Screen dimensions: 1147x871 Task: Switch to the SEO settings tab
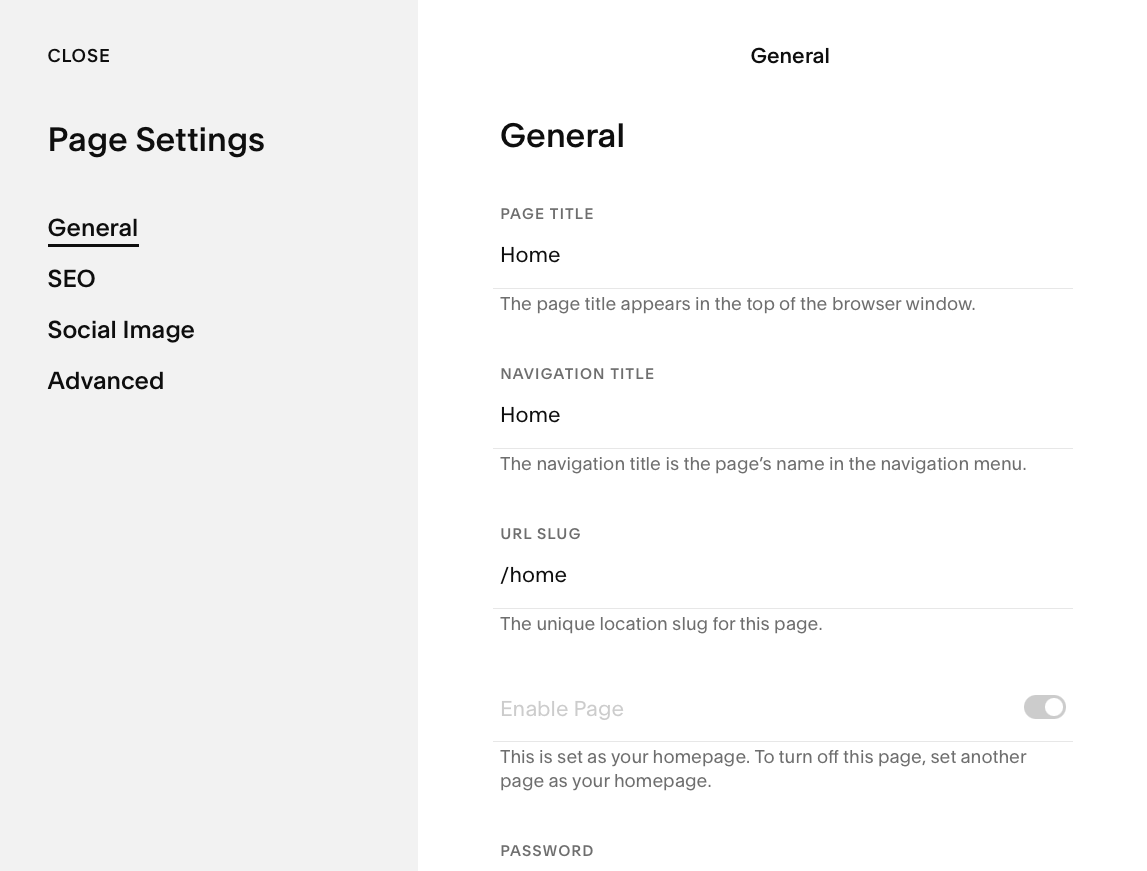71,279
